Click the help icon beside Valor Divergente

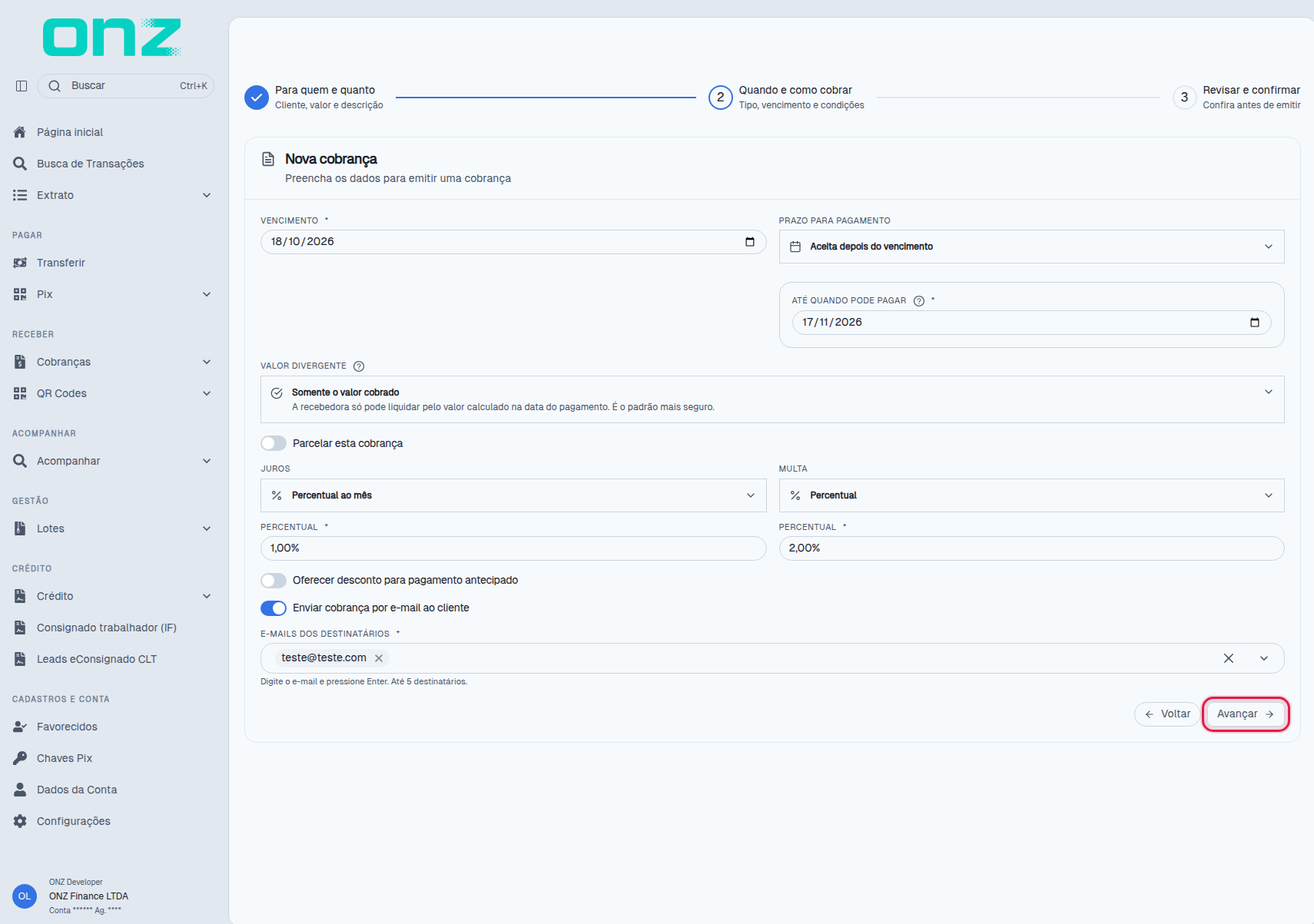coord(359,366)
